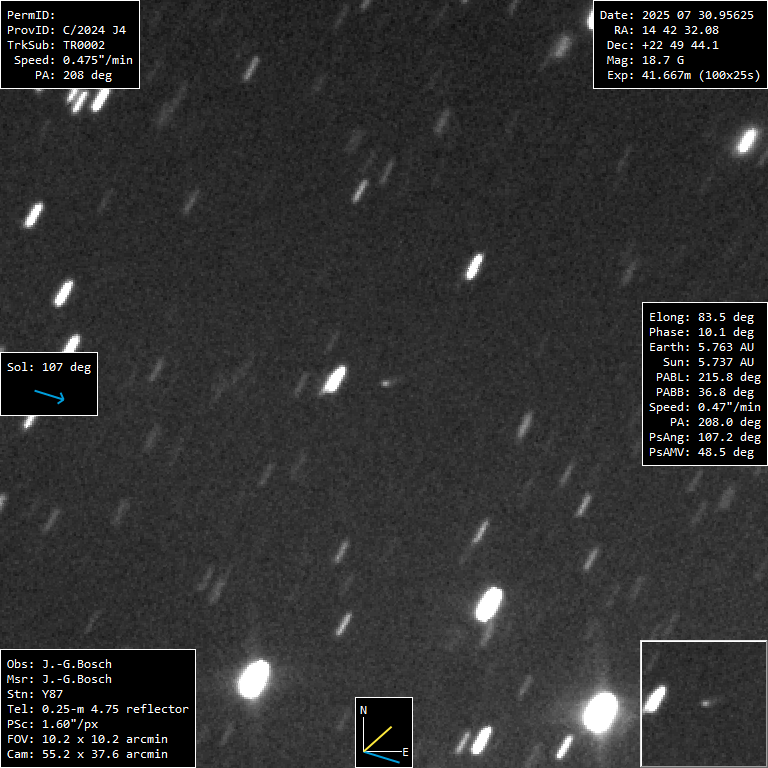Select the 'PsAMV: 48.5 deg' line
768x768 pixels.
(701, 452)
